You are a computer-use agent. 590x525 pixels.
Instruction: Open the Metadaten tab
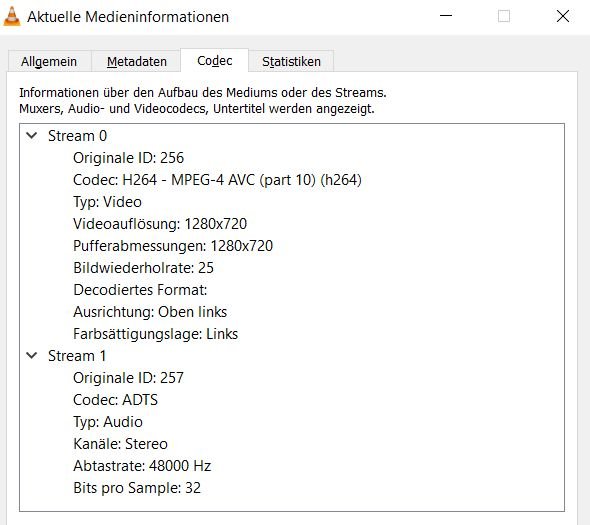coord(137,61)
